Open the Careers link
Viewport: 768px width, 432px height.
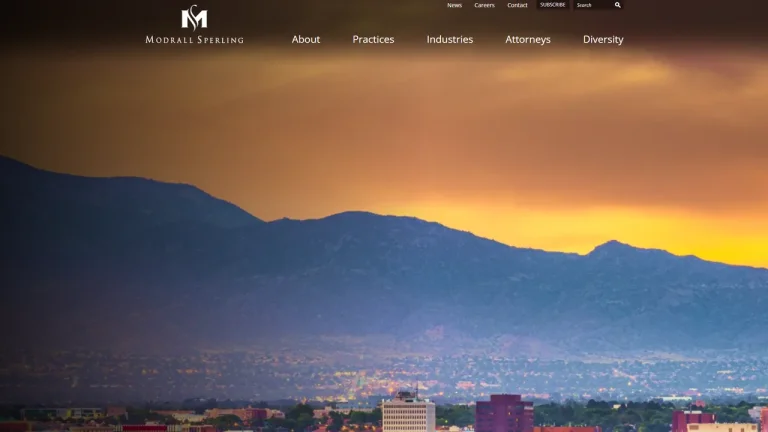pos(484,5)
